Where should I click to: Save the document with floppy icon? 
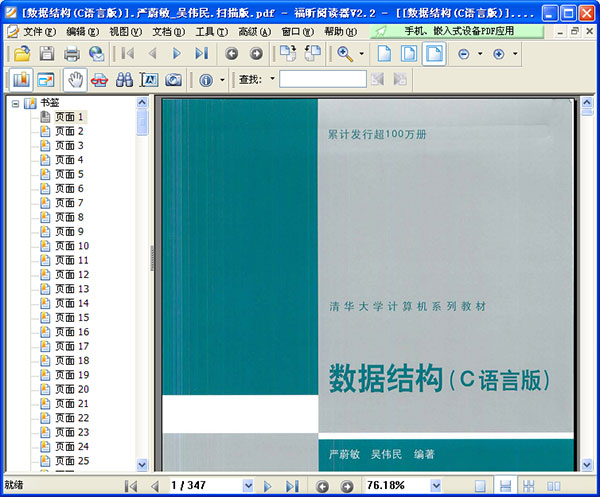[x=47, y=54]
